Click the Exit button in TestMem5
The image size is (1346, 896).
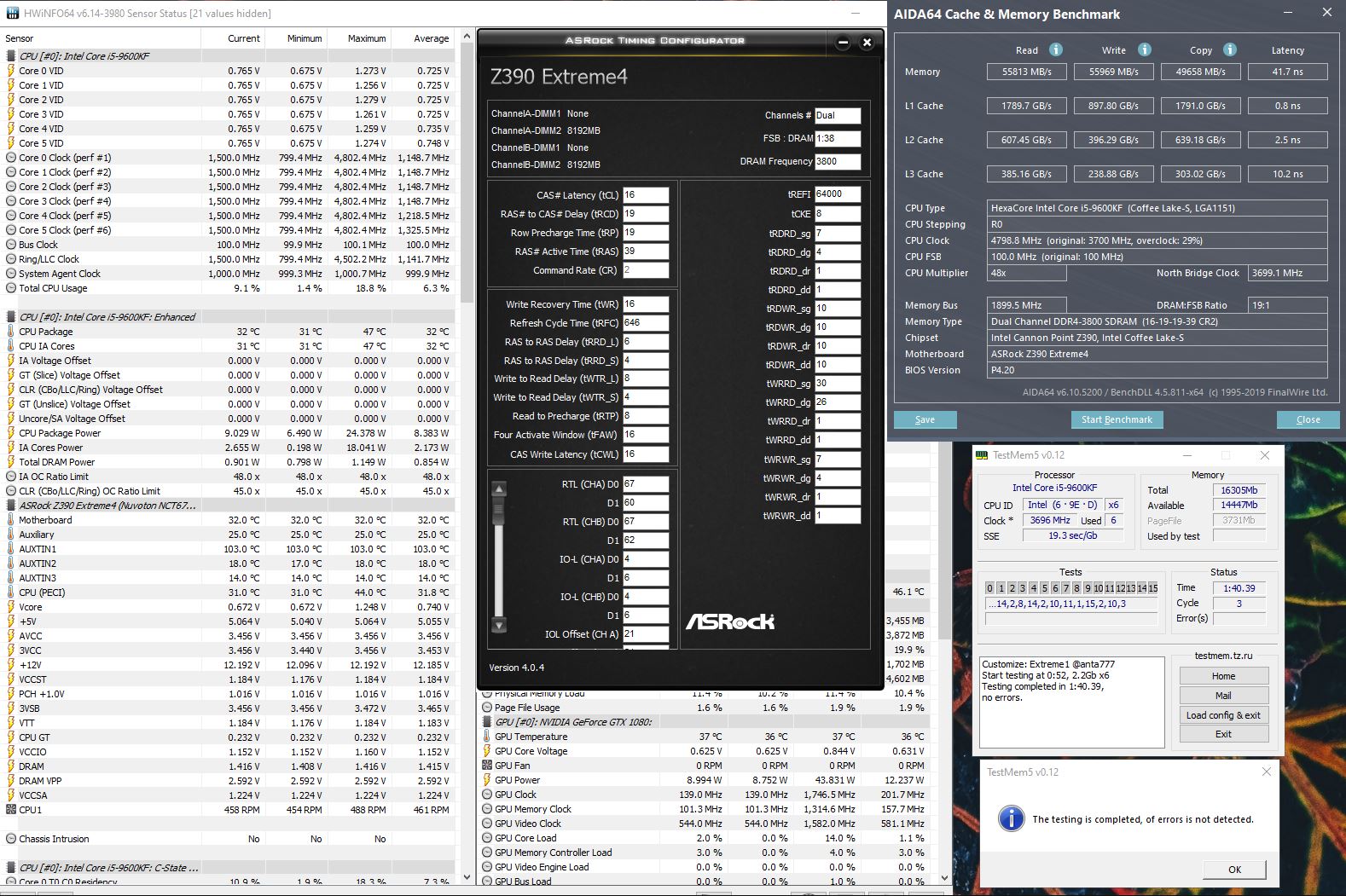1223,734
